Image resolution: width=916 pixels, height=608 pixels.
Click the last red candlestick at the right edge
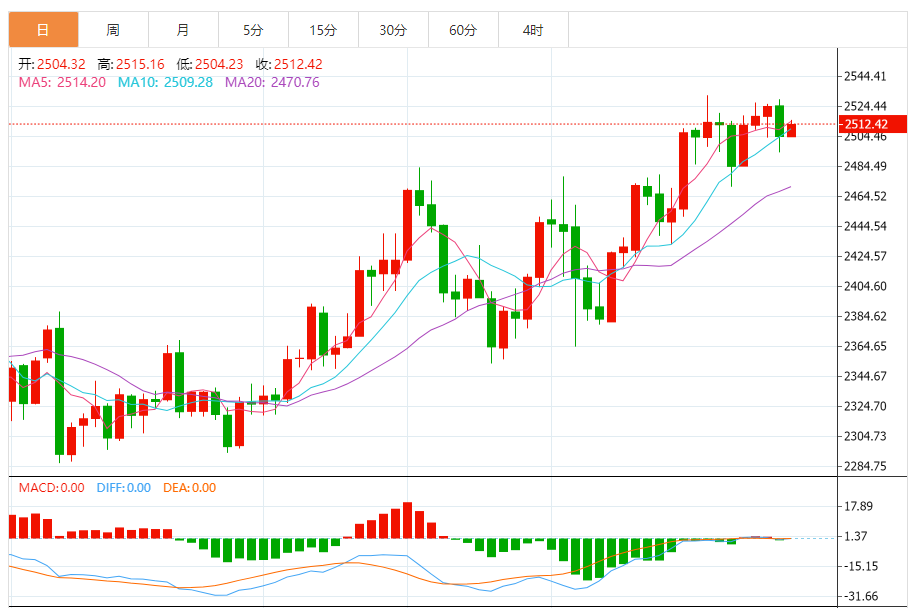point(791,130)
